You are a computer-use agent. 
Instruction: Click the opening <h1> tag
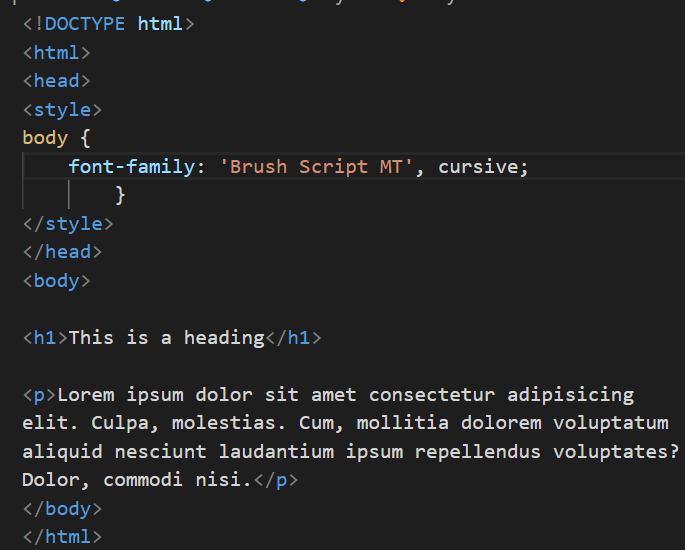[x=45, y=338]
